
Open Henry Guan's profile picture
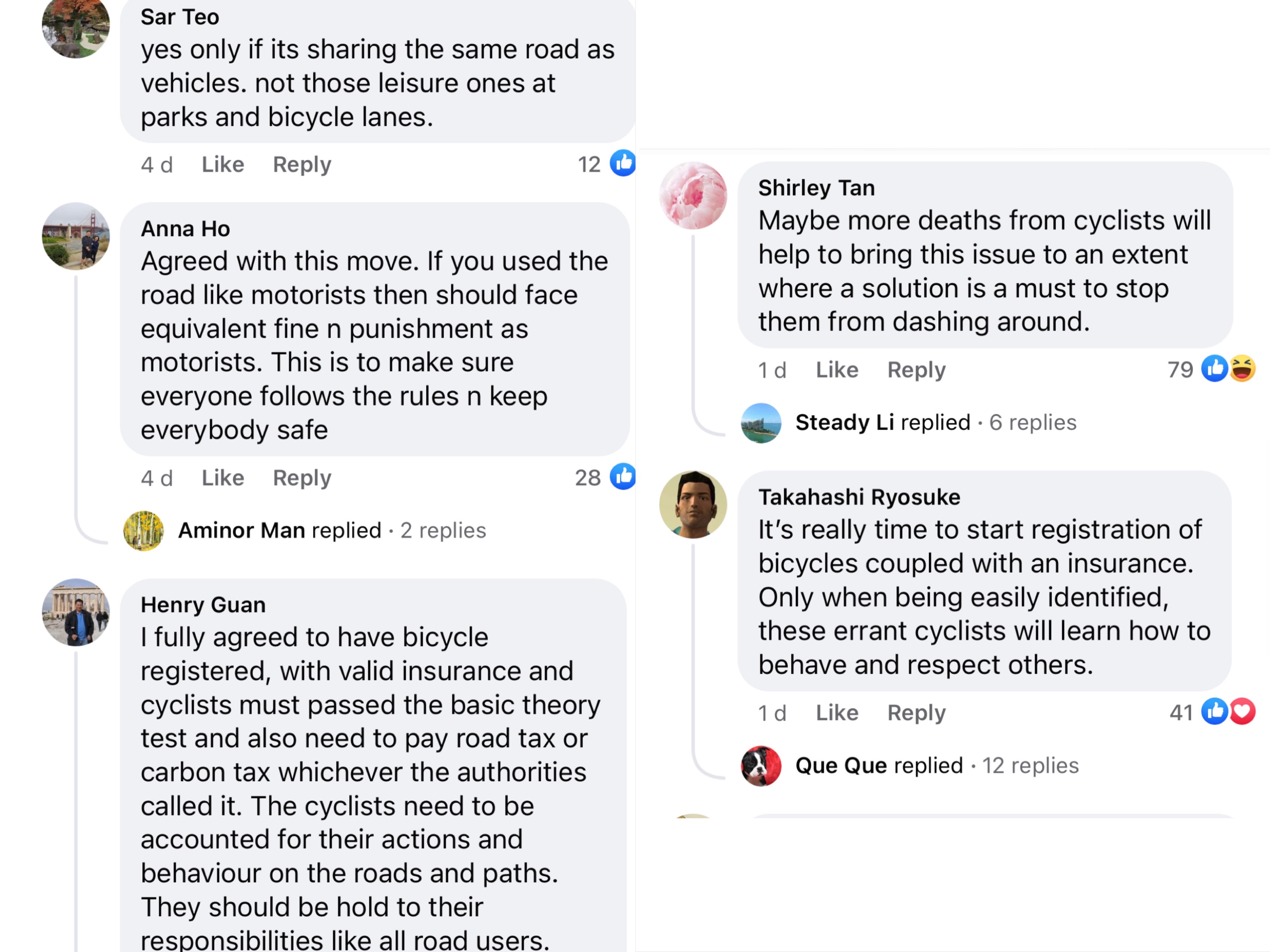[x=76, y=613]
